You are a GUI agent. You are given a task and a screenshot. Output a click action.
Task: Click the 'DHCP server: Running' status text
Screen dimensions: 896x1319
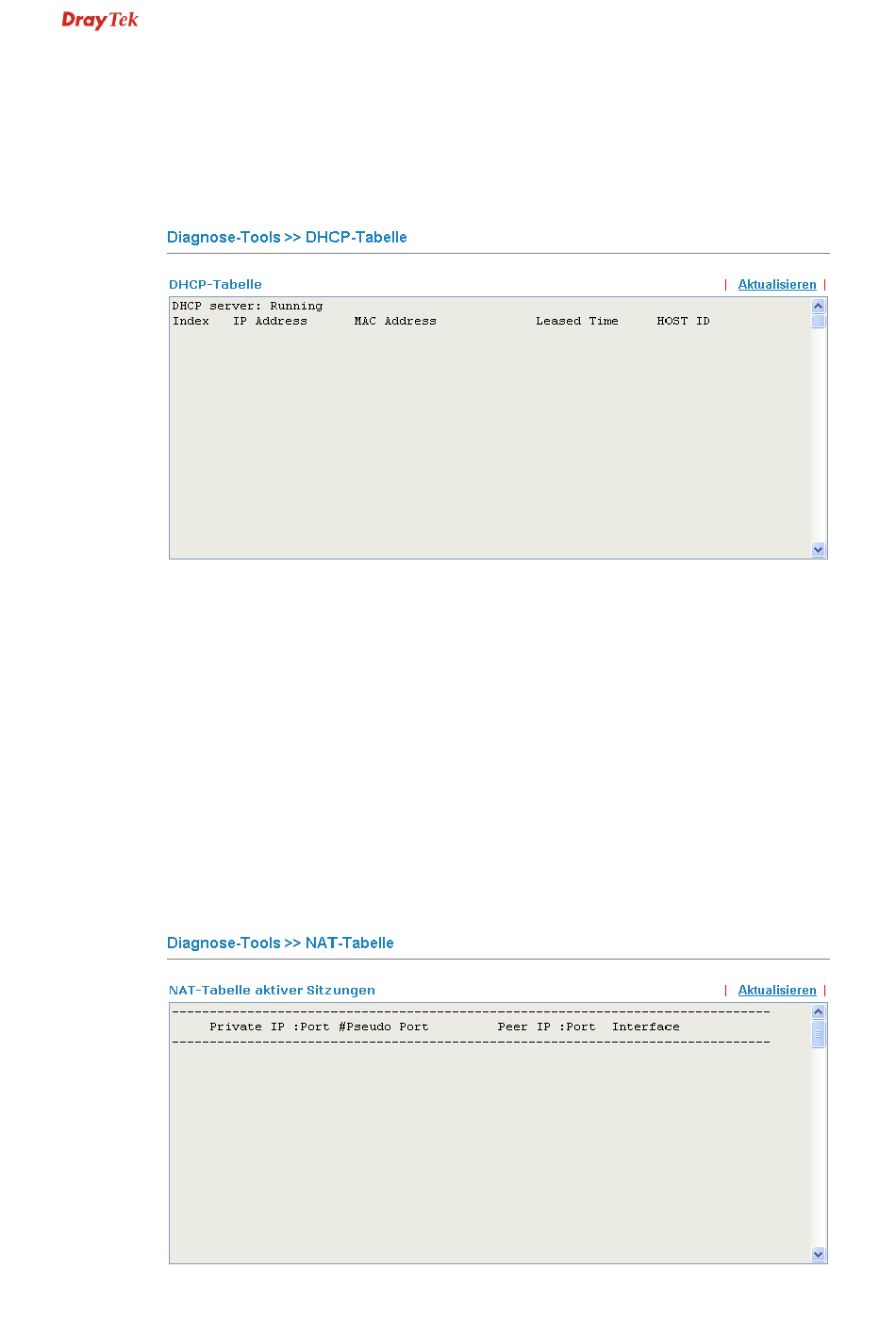pyautogui.click(x=247, y=306)
